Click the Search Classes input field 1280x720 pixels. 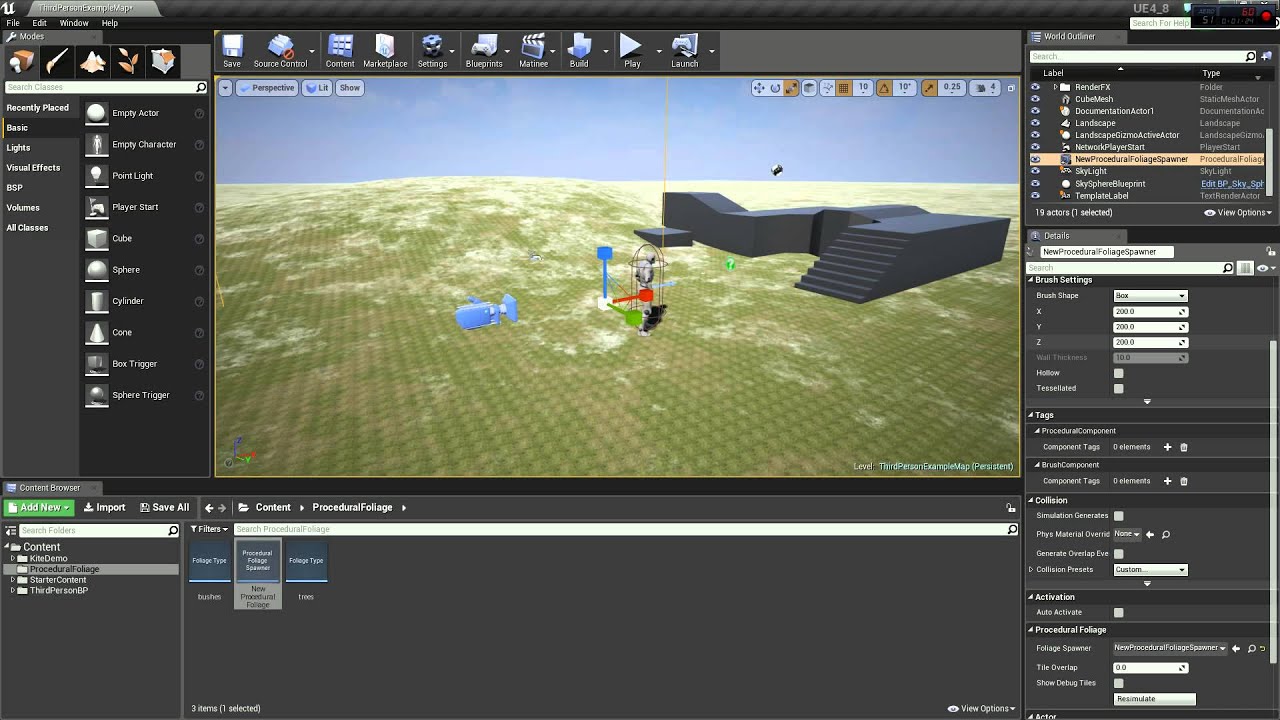100,88
